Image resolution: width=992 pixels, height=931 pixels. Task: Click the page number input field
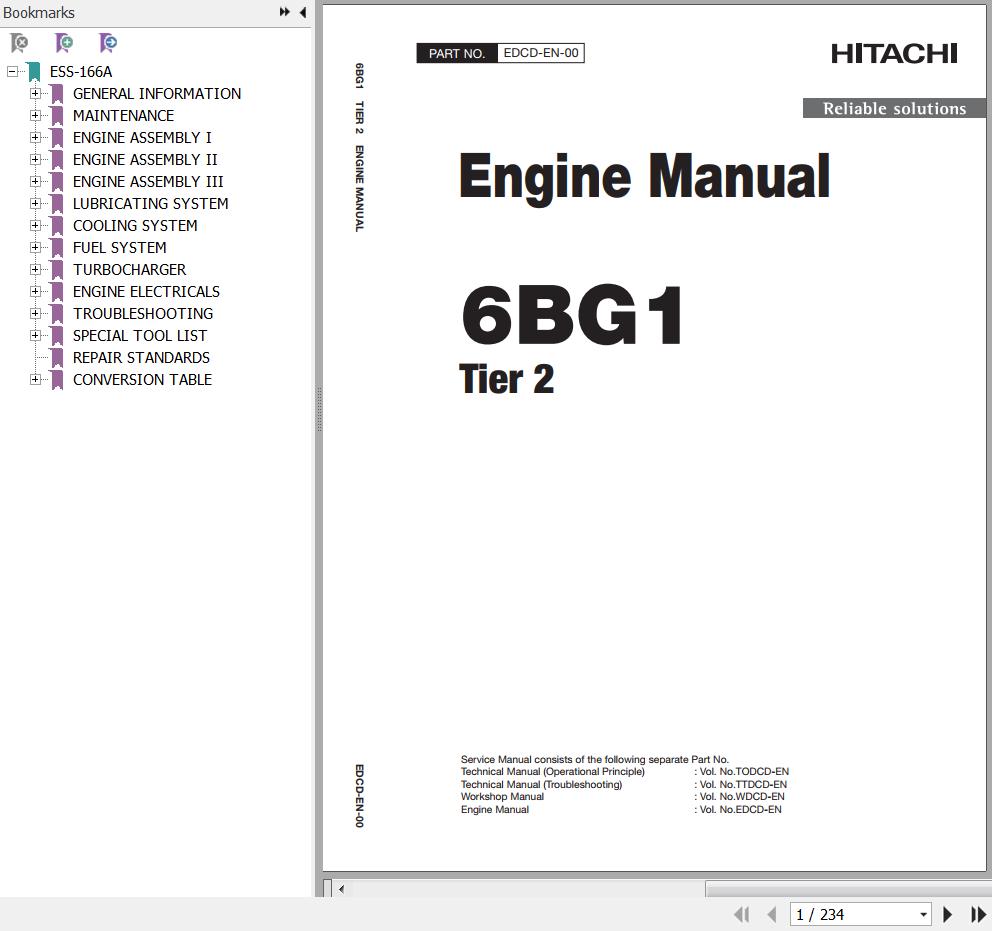tap(852, 915)
